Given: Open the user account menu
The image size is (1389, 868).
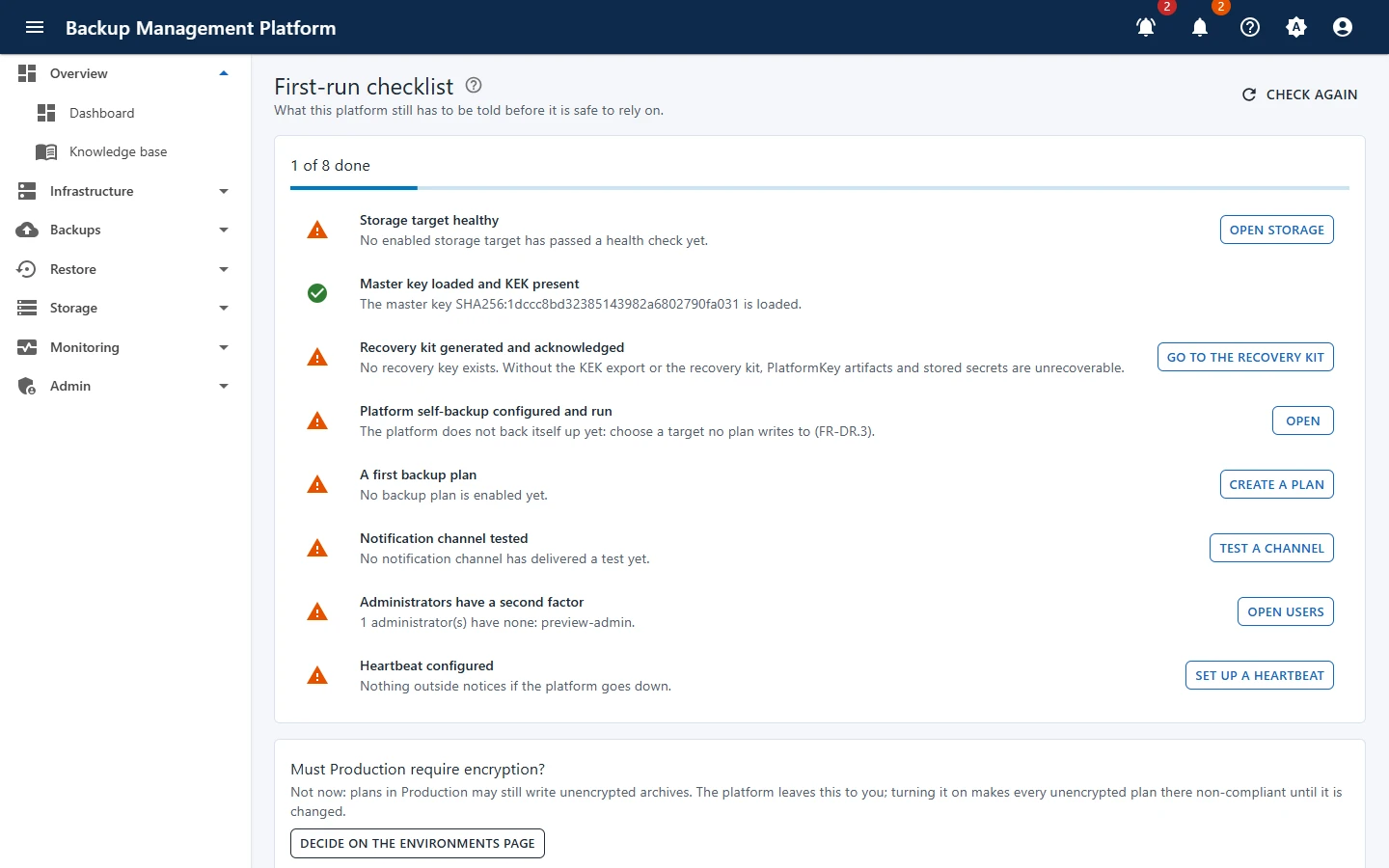Looking at the screenshot, I should (x=1343, y=27).
